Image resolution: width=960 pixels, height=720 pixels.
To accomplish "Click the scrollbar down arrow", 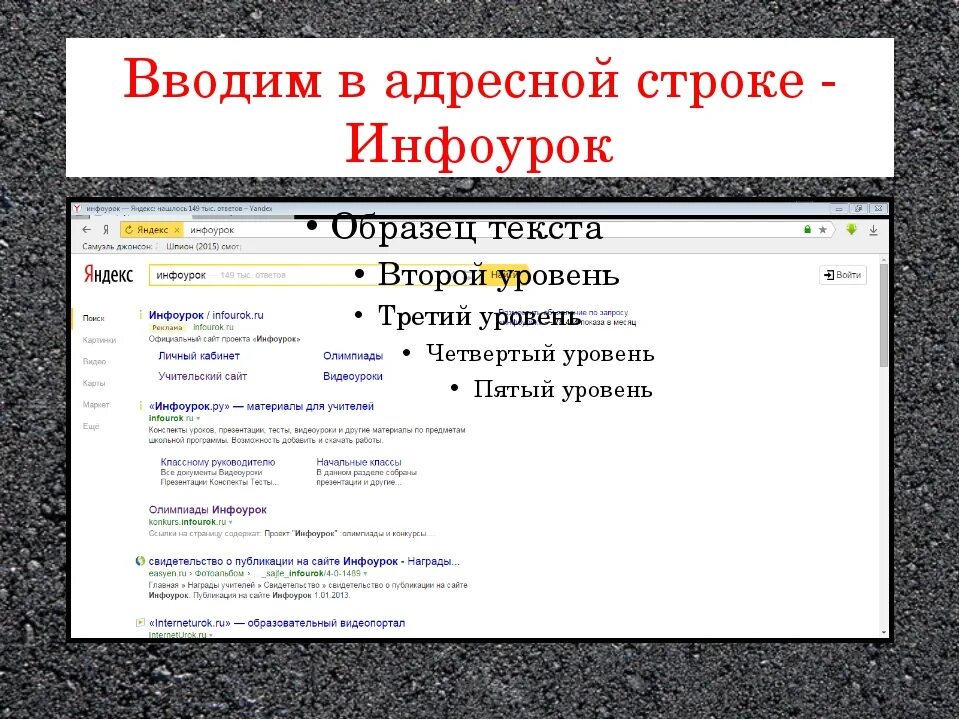I will (x=883, y=632).
